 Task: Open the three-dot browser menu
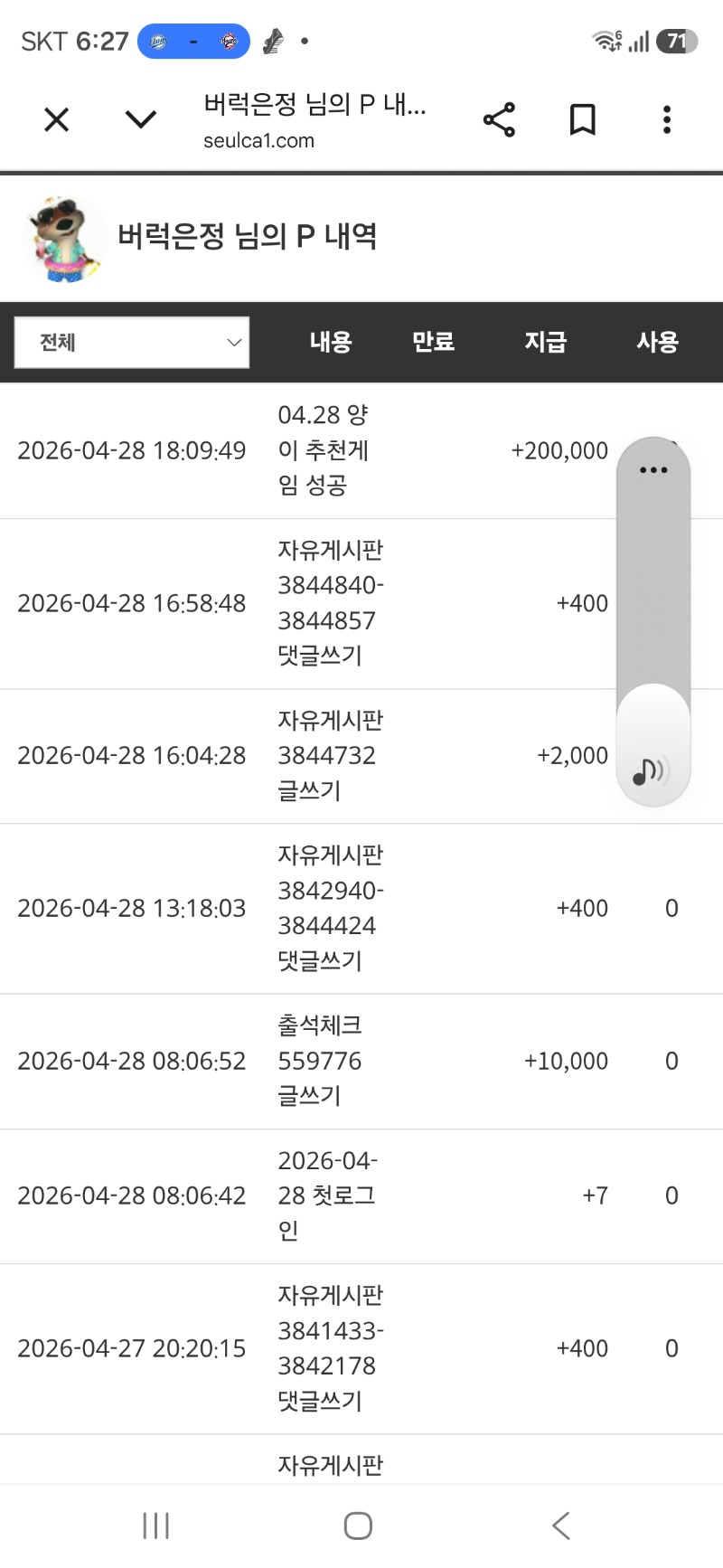click(667, 119)
